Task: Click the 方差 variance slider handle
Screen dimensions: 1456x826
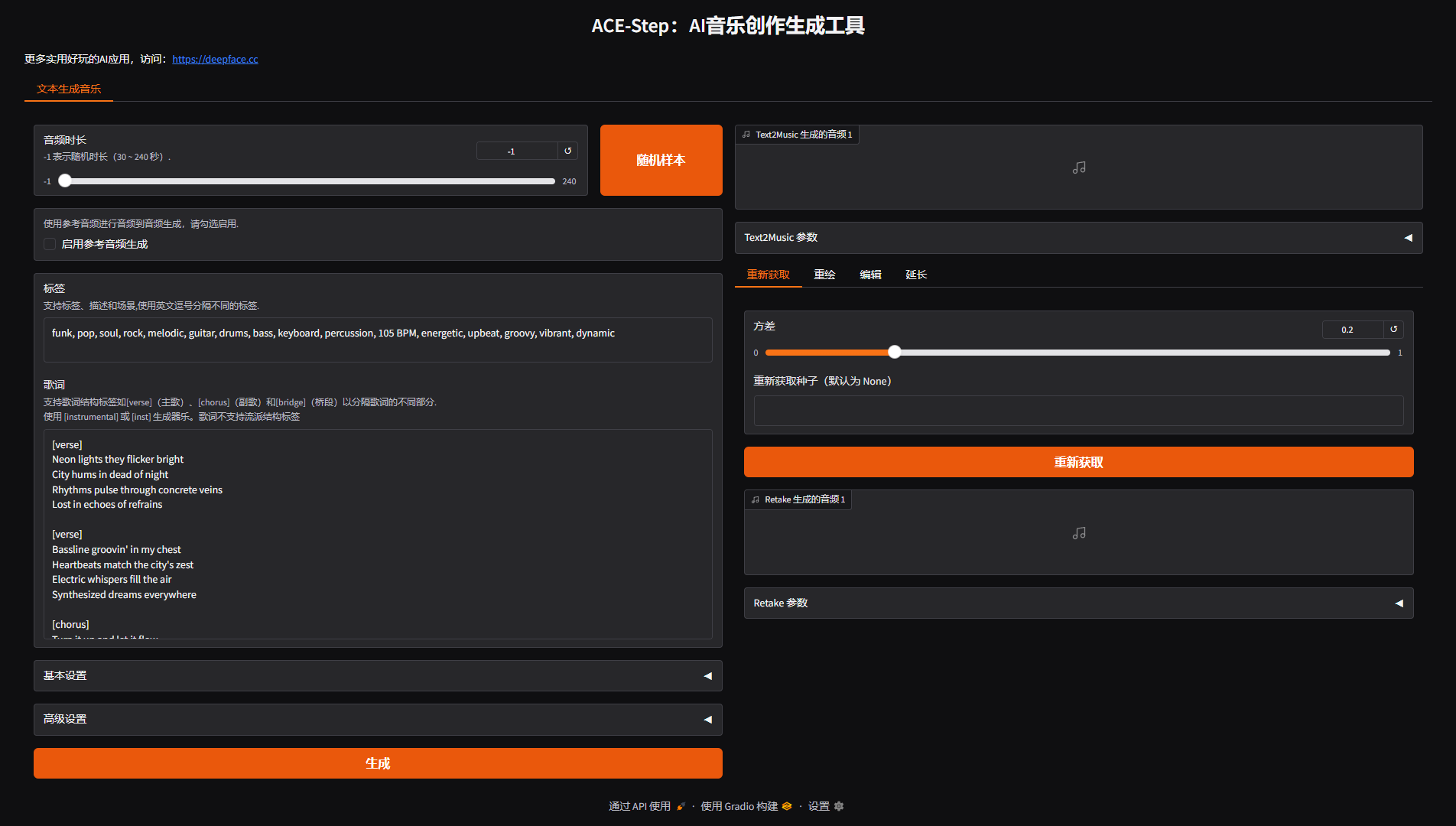Action: tap(895, 353)
